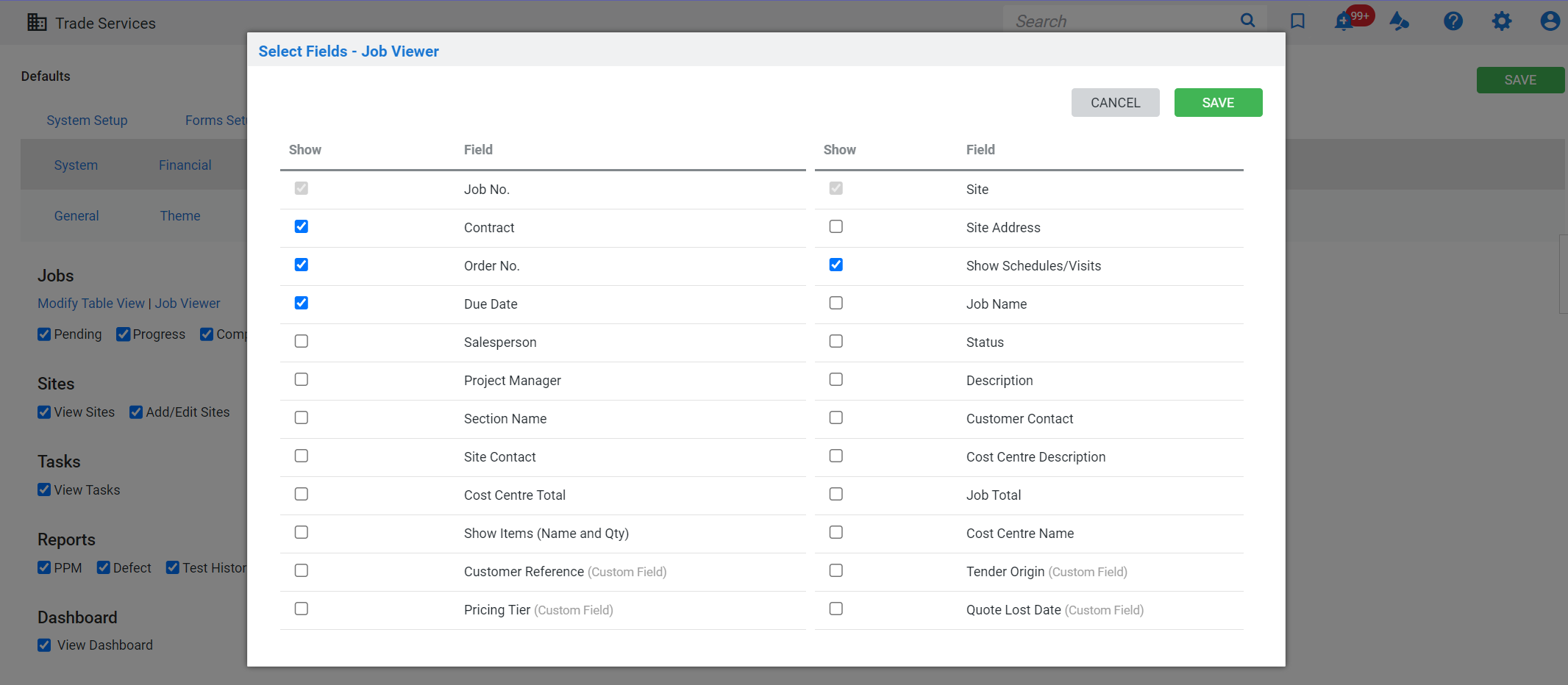This screenshot has height=685, width=1568.
Task: Enable the Job Total field checkbox
Action: click(x=836, y=494)
